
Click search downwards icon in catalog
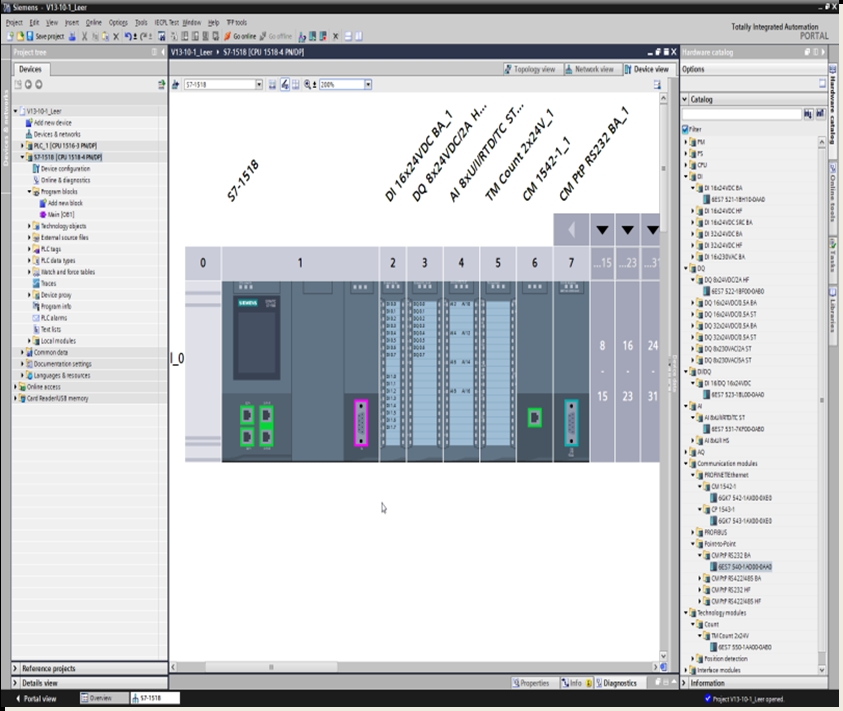808,114
